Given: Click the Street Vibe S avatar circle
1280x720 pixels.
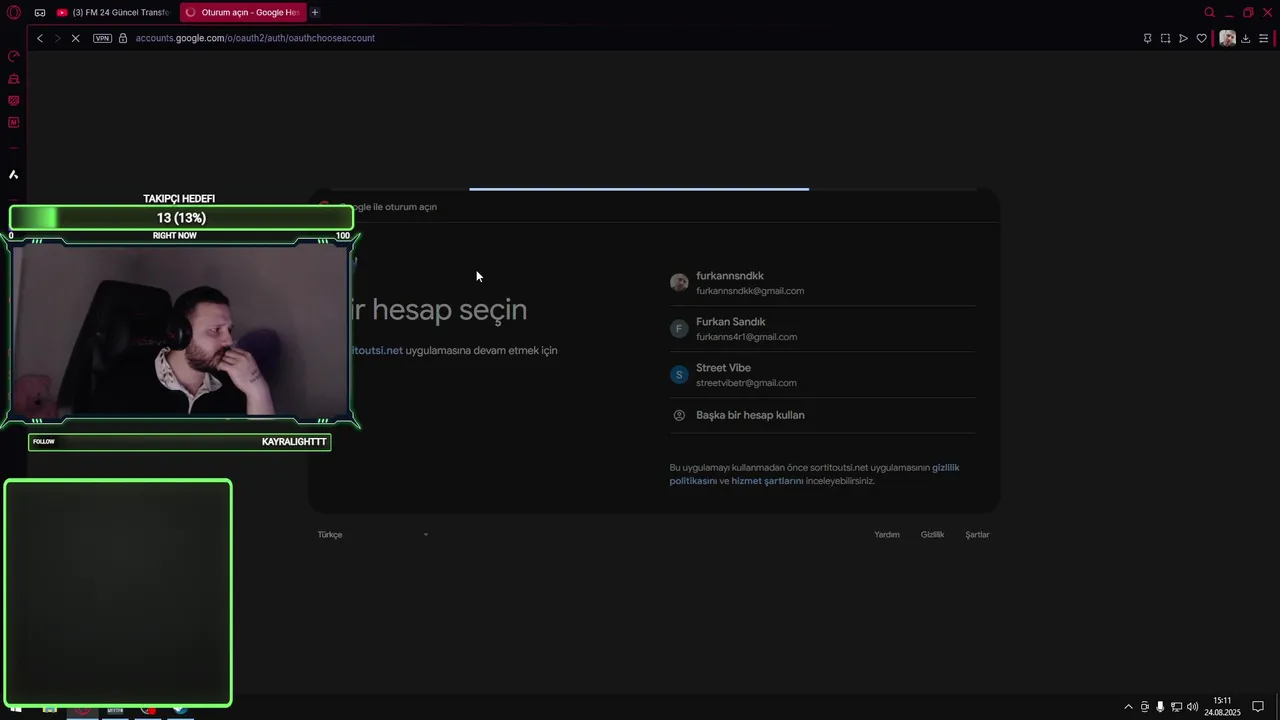Looking at the screenshot, I should (x=679, y=375).
